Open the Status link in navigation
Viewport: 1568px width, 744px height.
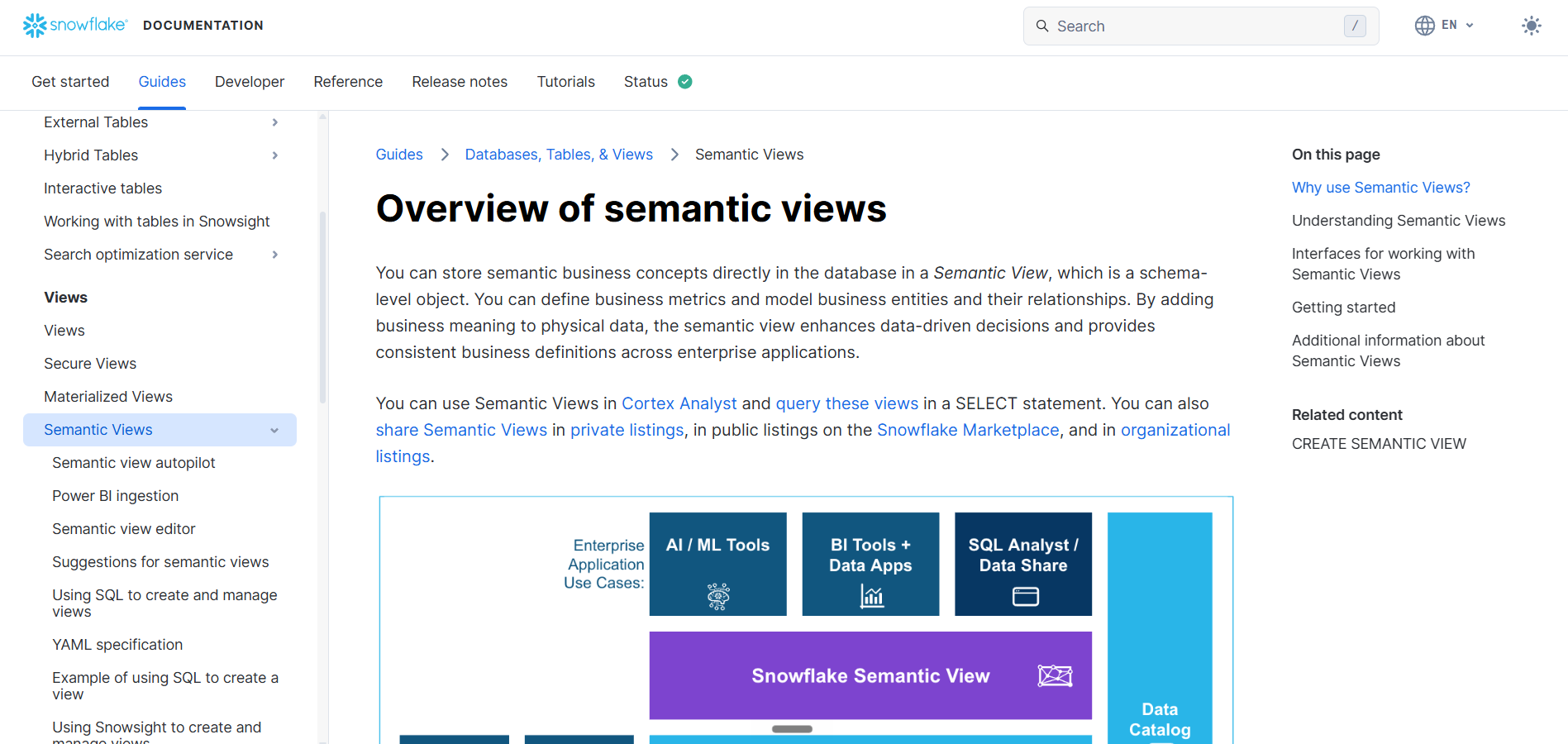pos(646,82)
